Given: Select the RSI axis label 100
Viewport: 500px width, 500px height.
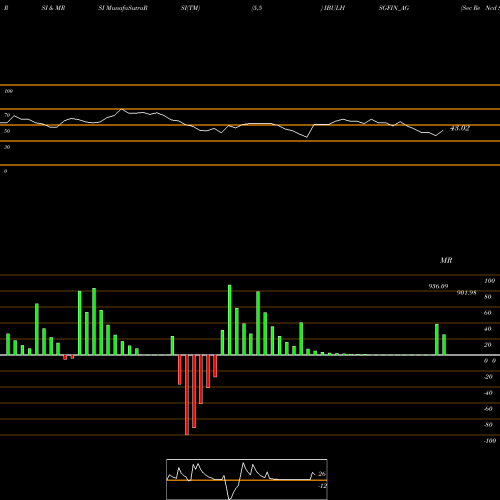Looking at the screenshot, I should click(x=9, y=91).
